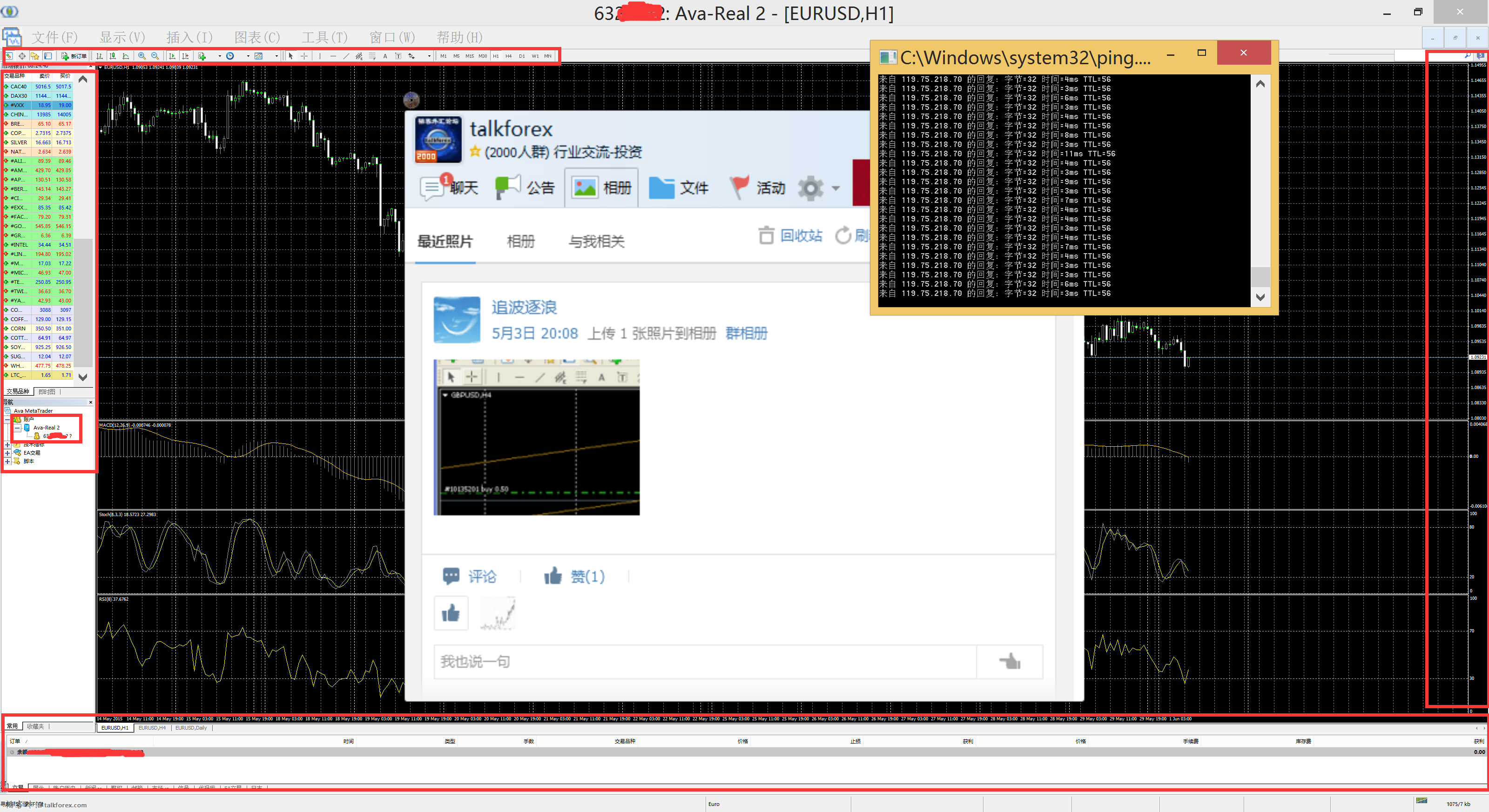Open 聊天 tab in talkforex window

tap(450, 187)
